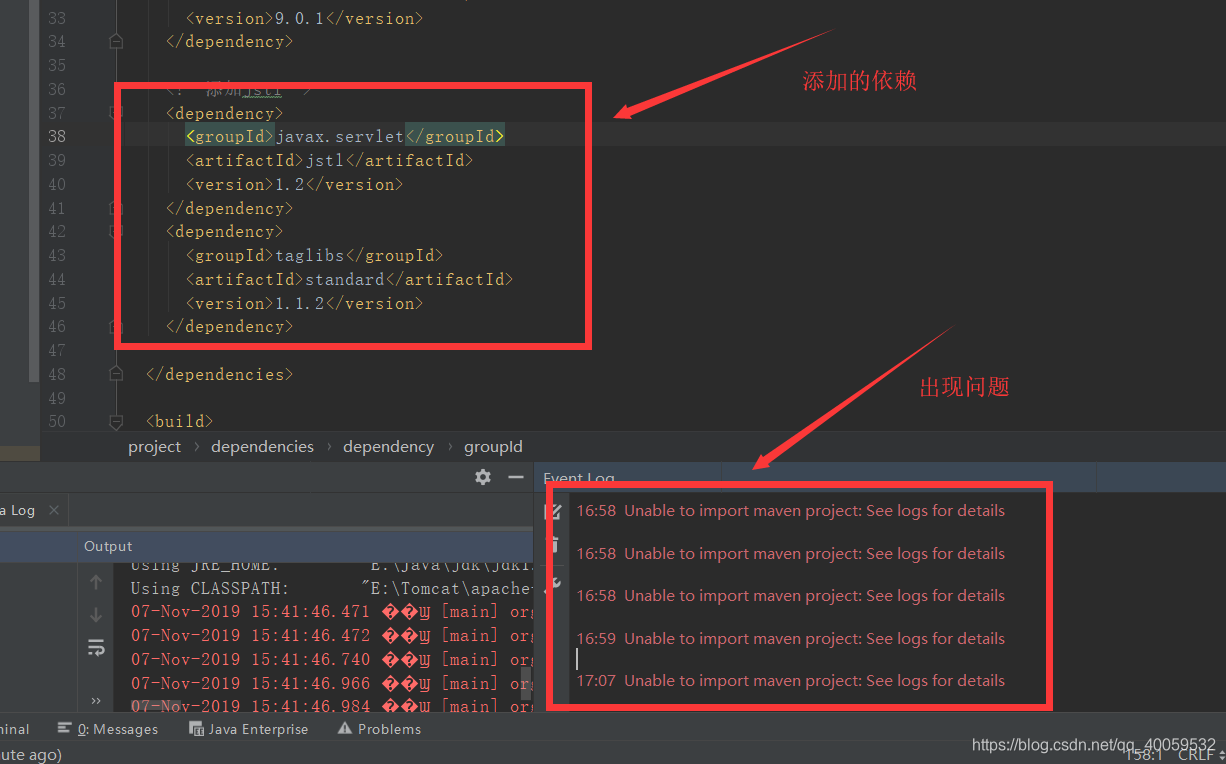Image resolution: width=1226 pixels, height=764 pixels.
Task: Click the <build> tag on line 50
Action: point(179,422)
